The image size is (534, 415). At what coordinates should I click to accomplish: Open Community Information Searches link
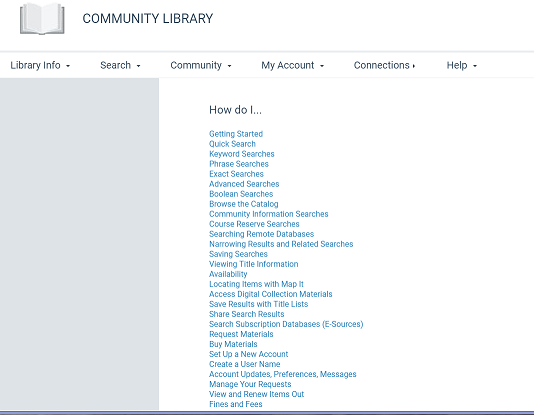click(x=269, y=214)
